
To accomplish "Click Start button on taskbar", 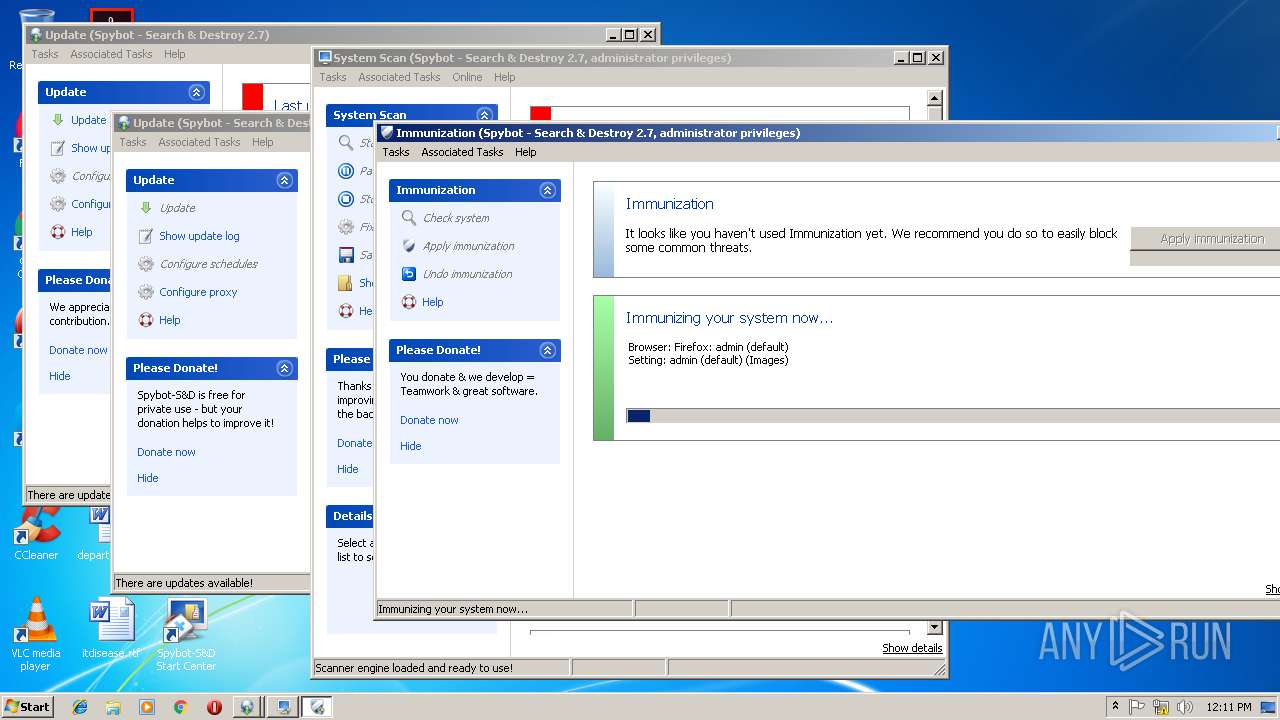I will tap(27, 707).
